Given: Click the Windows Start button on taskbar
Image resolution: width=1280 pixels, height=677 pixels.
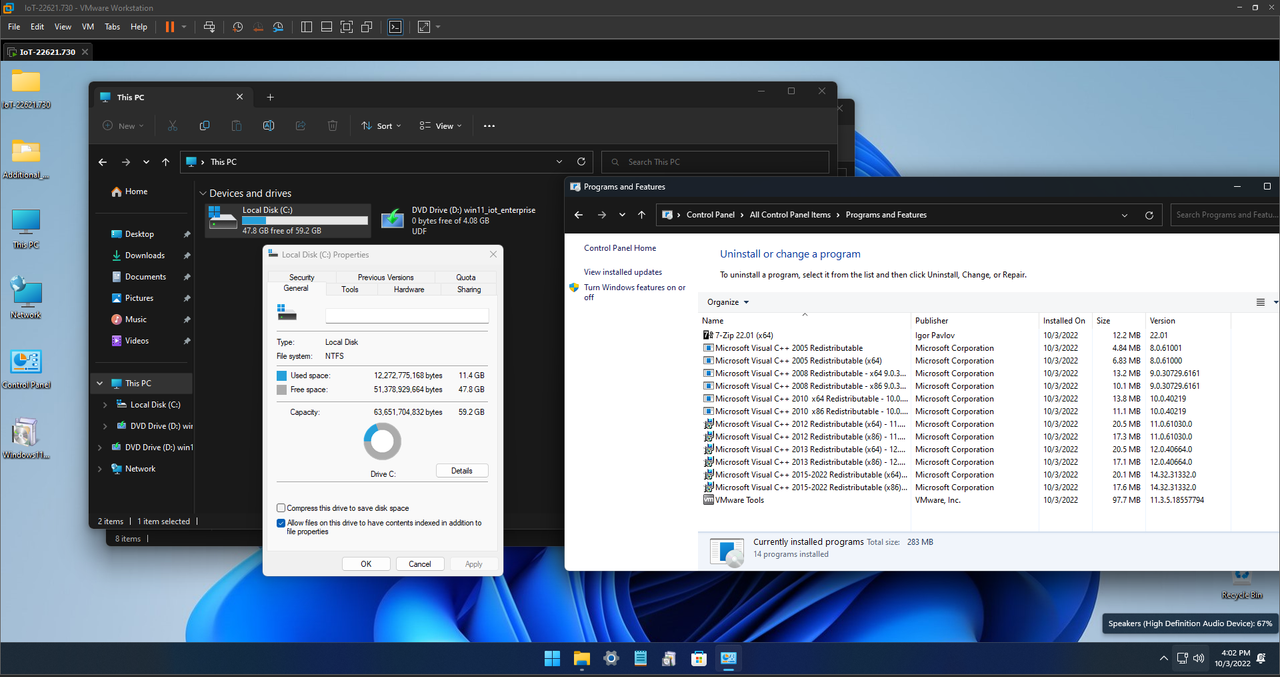Looking at the screenshot, I should (552, 658).
